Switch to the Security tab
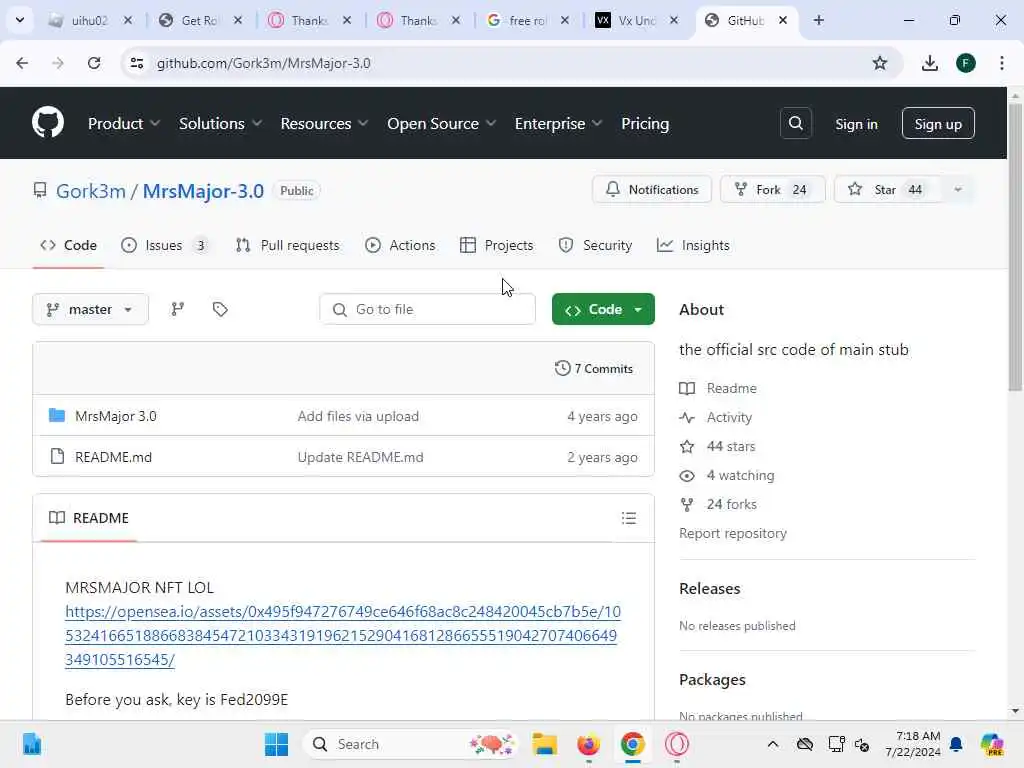 (x=595, y=245)
